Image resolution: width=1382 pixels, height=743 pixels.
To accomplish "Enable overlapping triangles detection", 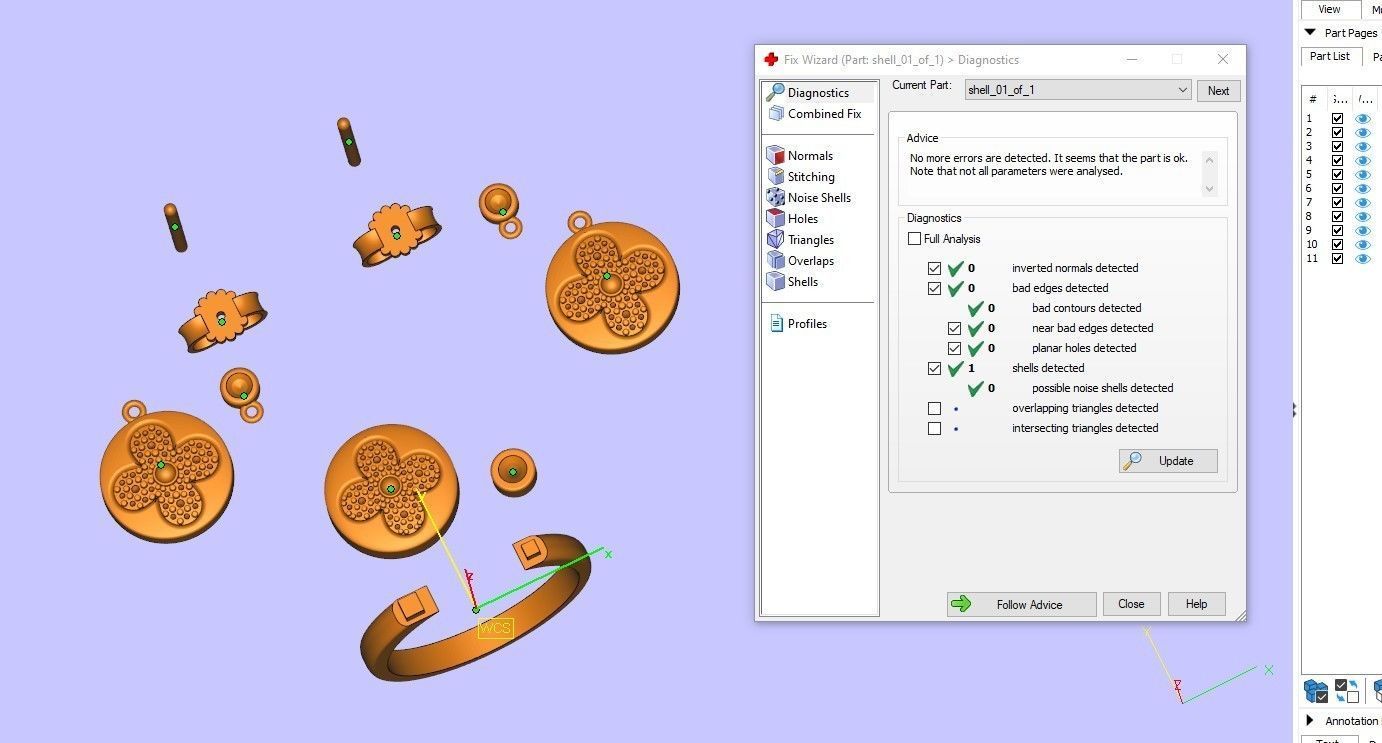I will point(934,408).
